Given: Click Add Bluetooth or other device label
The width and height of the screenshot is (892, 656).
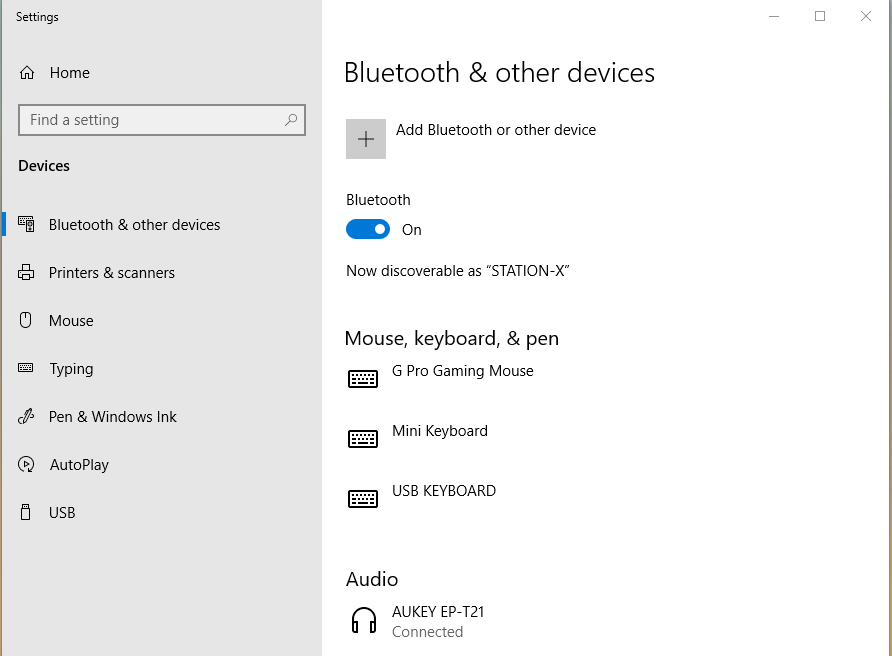Looking at the screenshot, I should [x=495, y=130].
